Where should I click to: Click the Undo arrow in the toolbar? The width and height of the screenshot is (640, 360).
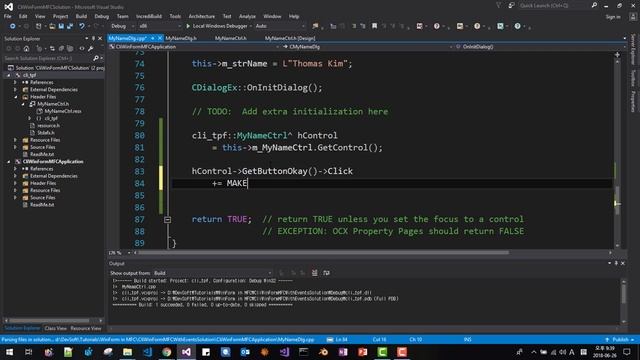[x=82, y=26]
